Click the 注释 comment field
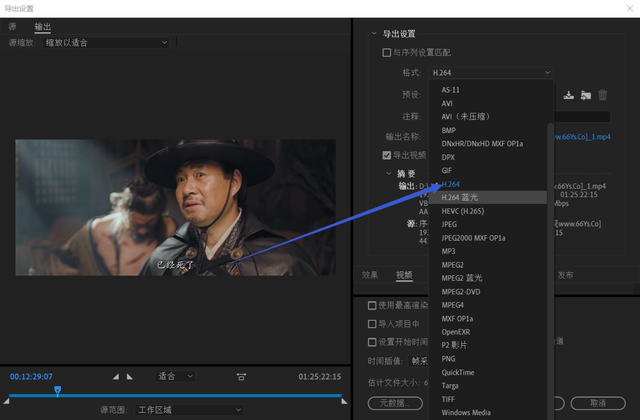Screen dimensions: 640x420 [582, 116]
